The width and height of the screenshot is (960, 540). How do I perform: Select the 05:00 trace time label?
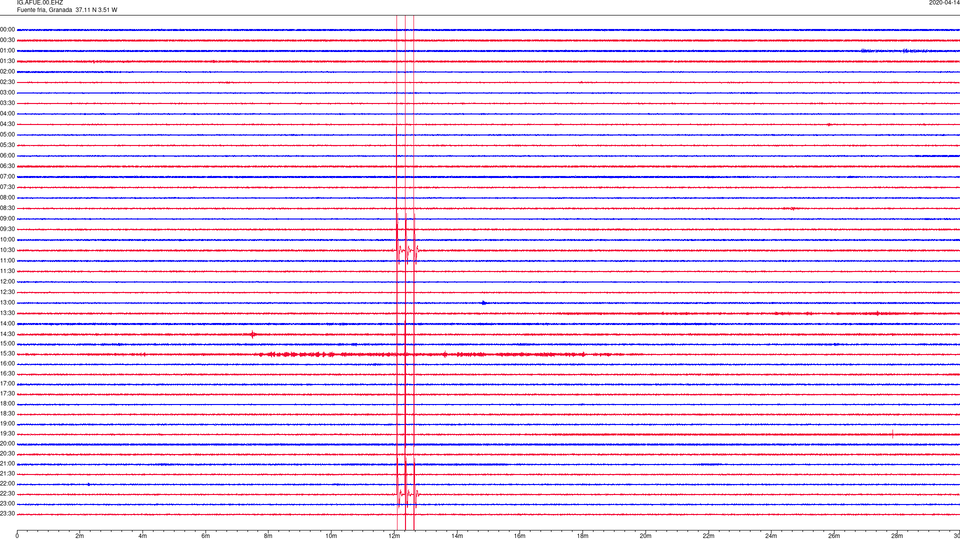pyautogui.click(x=7, y=135)
